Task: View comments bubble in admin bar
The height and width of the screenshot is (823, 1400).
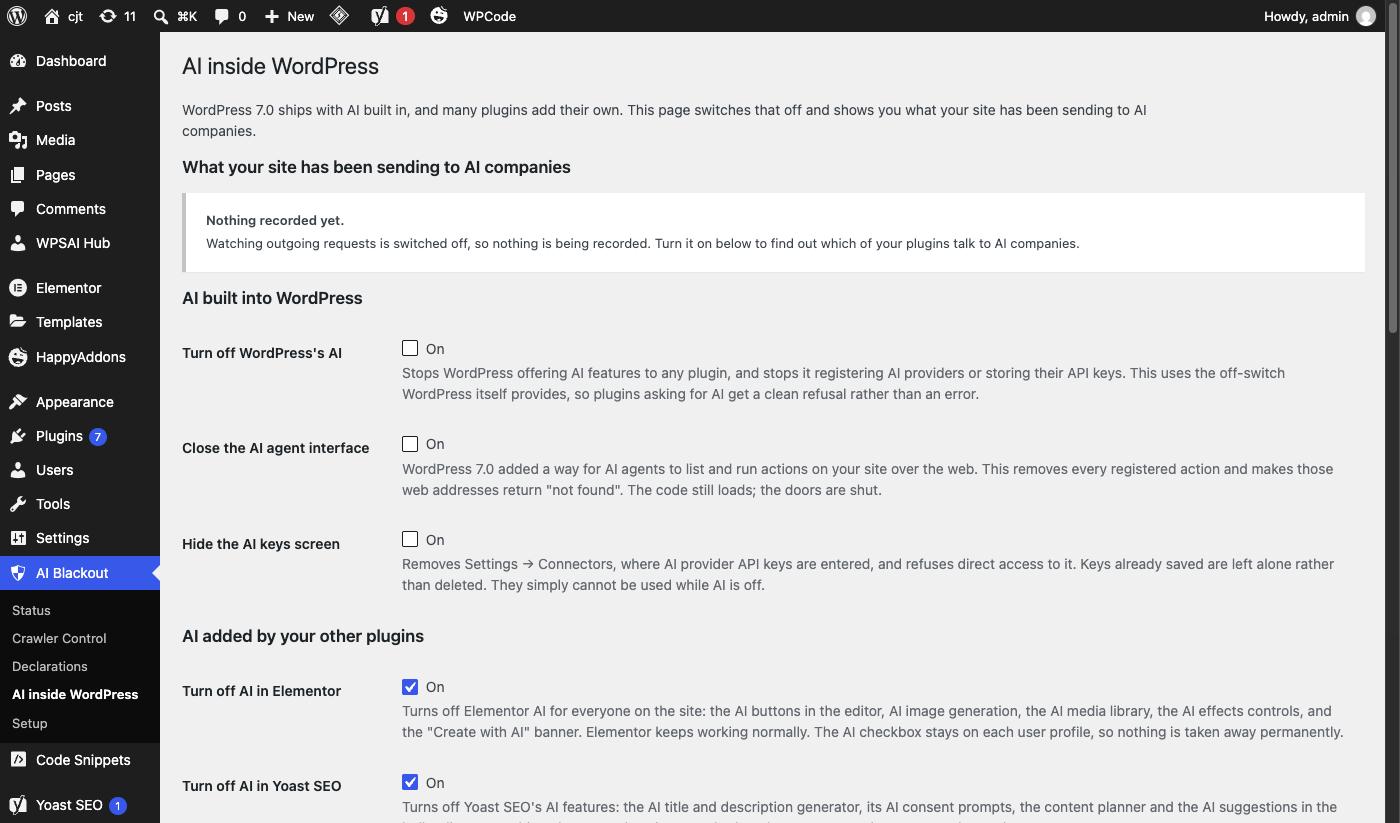Action: coord(222,16)
